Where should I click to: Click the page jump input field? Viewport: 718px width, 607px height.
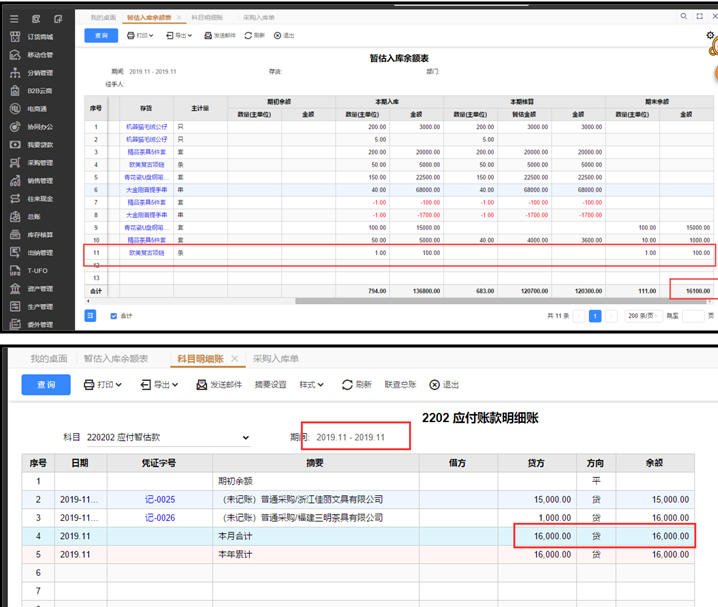pyautogui.click(x=693, y=315)
